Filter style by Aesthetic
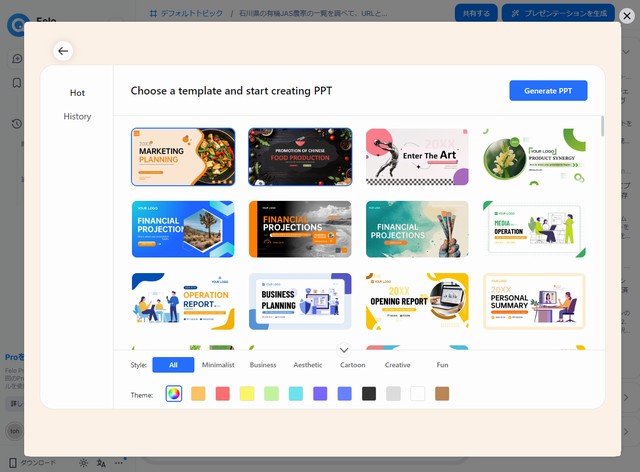The image size is (640, 472). click(x=308, y=365)
